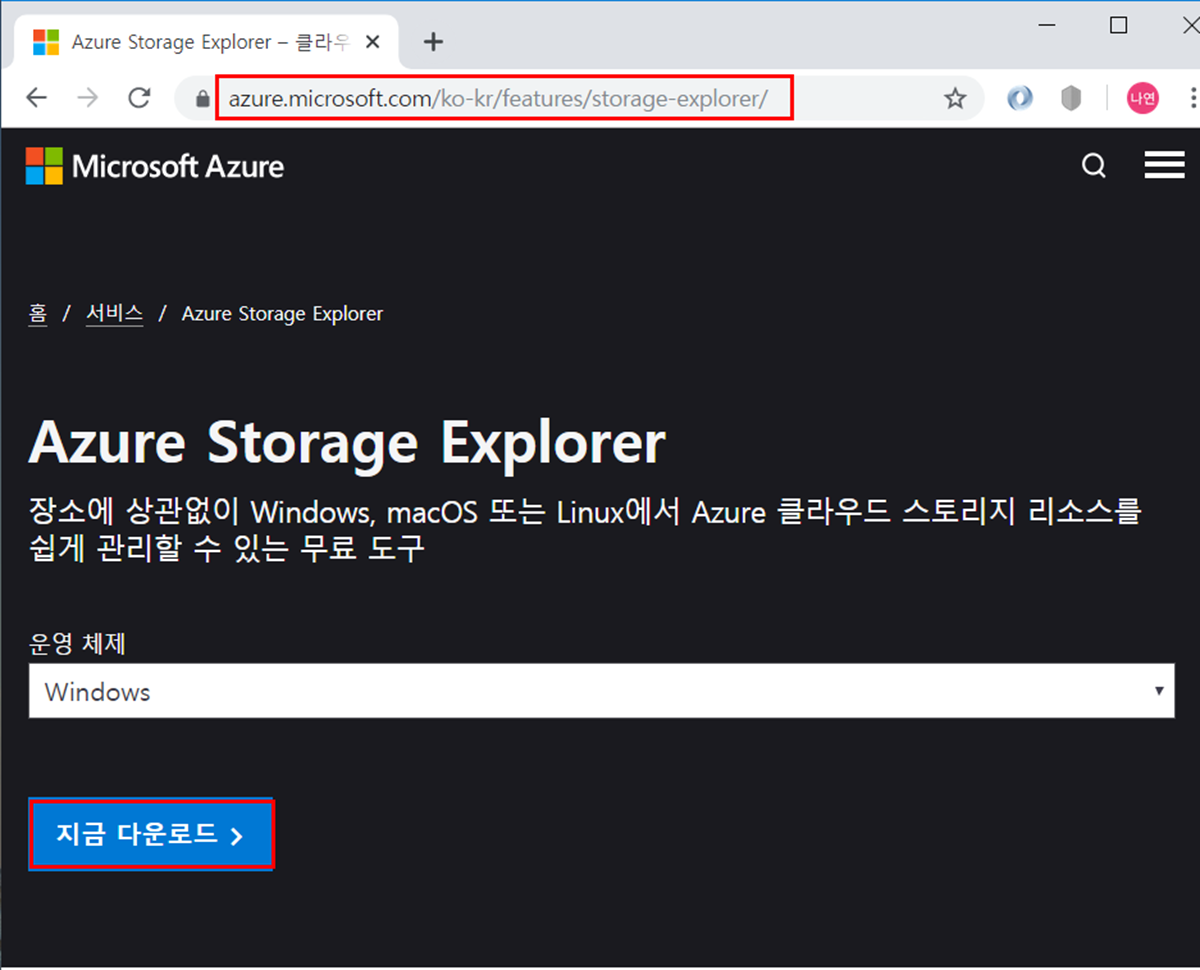Click Azure Storage Explorer breadcrumb text
1200x970 pixels.
pyautogui.click(x=282, y=314)
